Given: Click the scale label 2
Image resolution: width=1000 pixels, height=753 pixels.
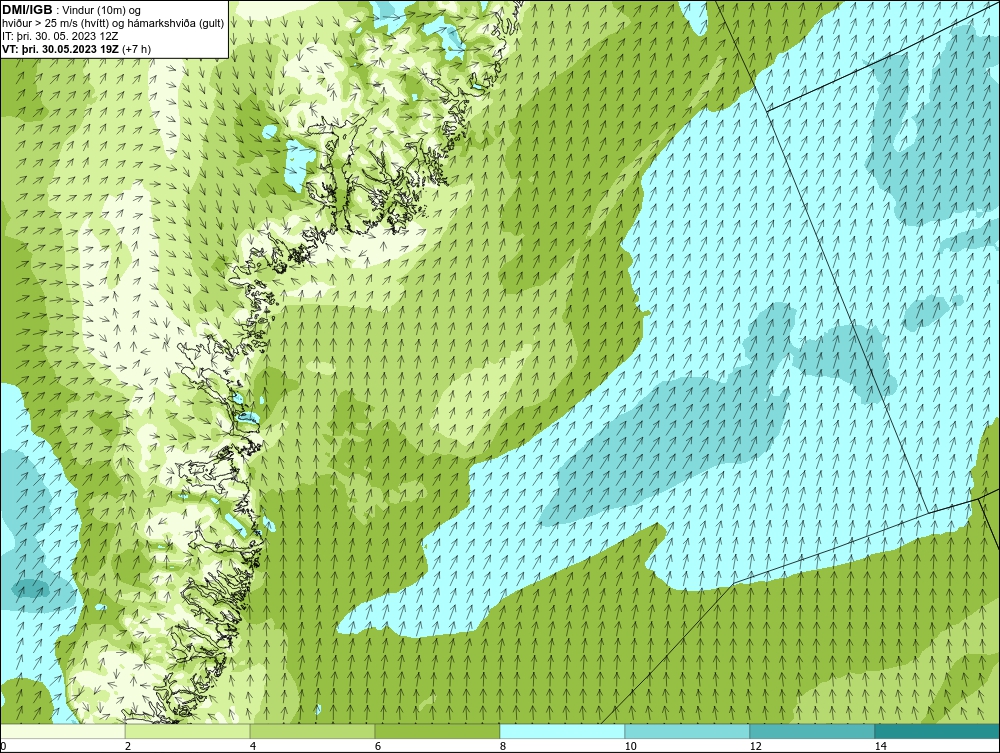Looking at the screenshot, I should pyautogui.click(x=128, y=746).
